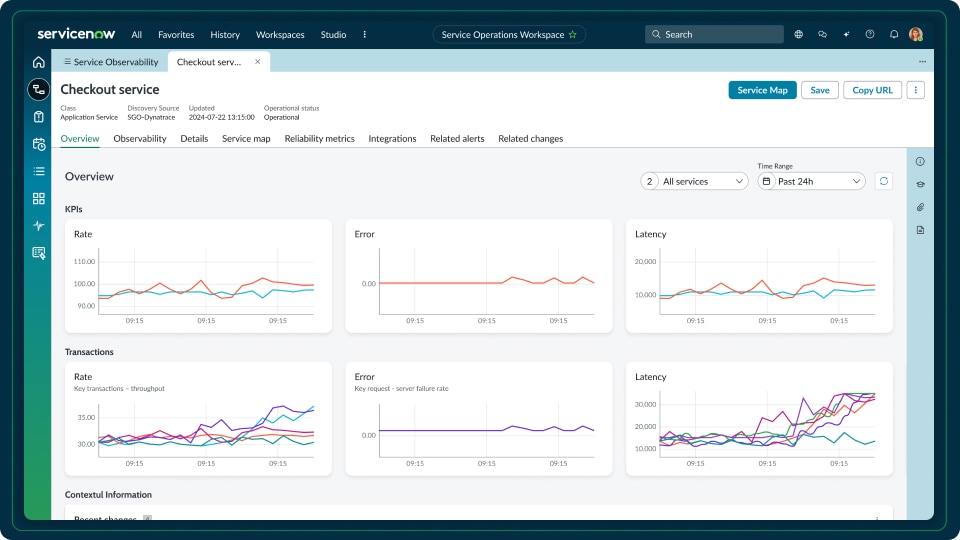The width and height of the screenshot is (960, 540).
Task: Go to Home in left sidebar
Action: click(39, 62)
